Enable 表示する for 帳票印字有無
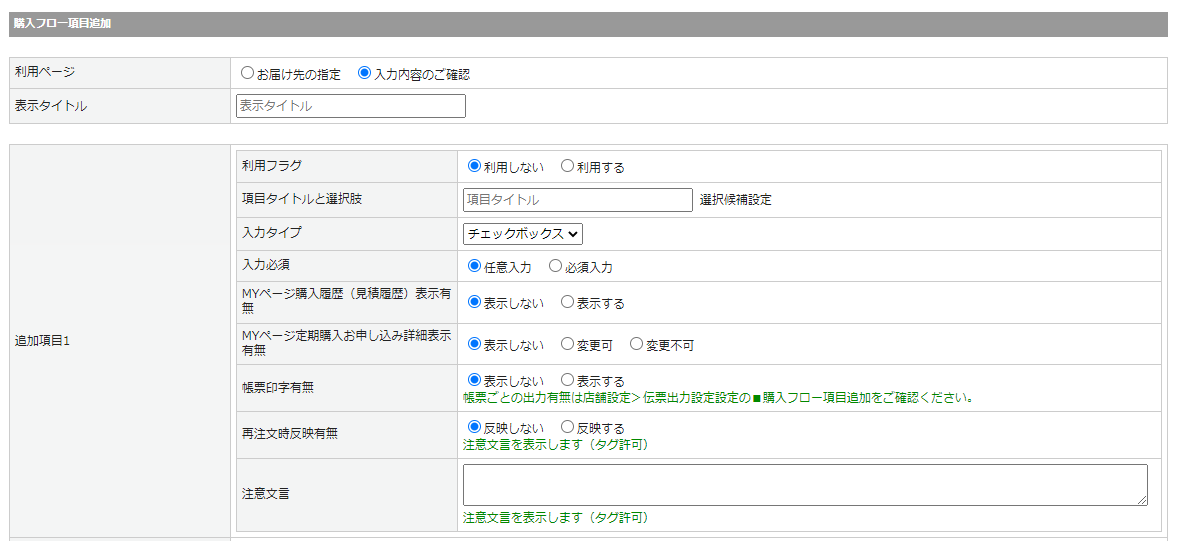This screenshot has width=1179, height=541. (x=567, y=380)
